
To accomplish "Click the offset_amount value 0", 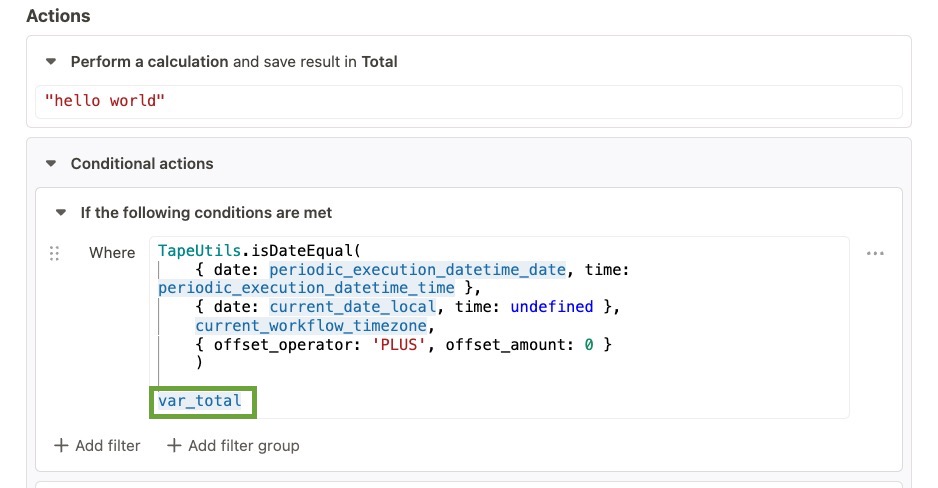I will pos(590,345).
